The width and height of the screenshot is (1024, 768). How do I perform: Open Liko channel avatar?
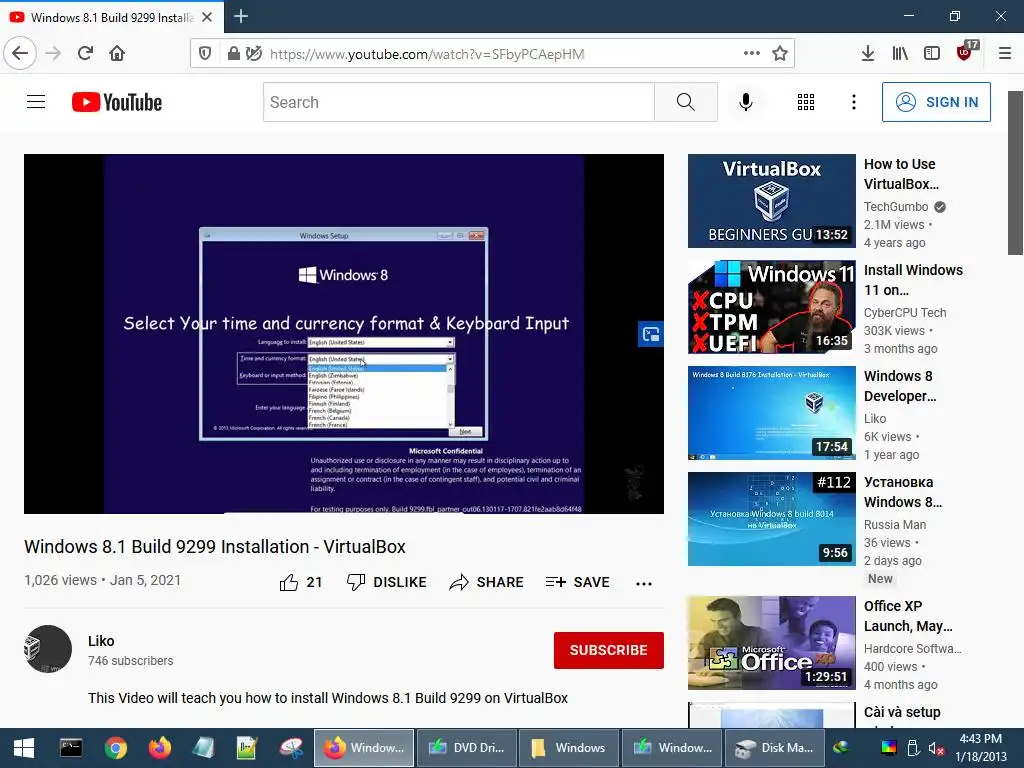click(48, 649)
